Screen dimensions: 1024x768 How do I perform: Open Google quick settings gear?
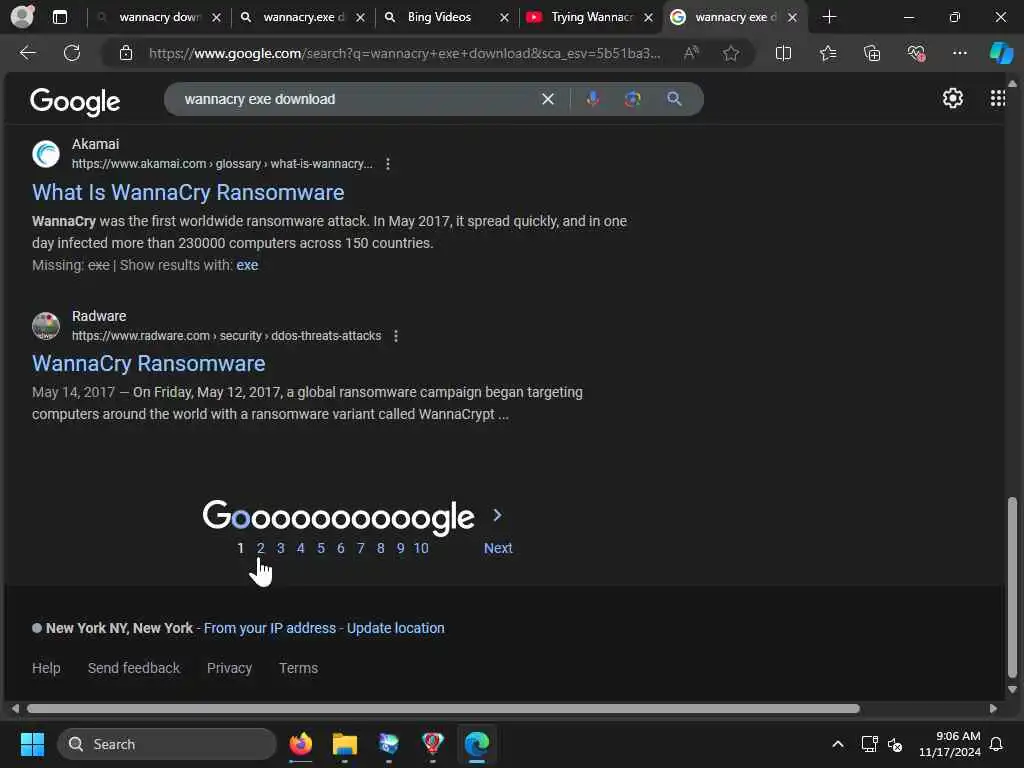[953, 99]
